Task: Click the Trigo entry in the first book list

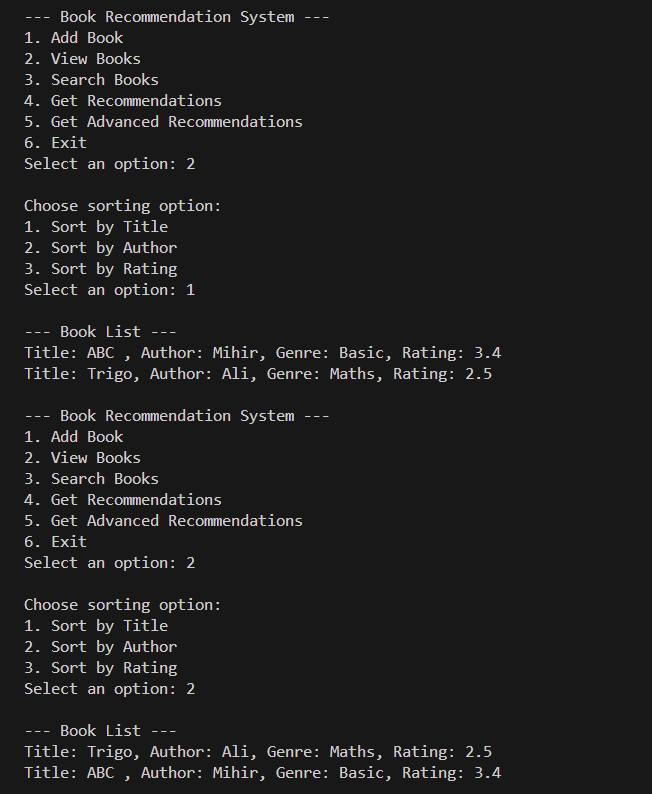Action: (x=258, y=374)
